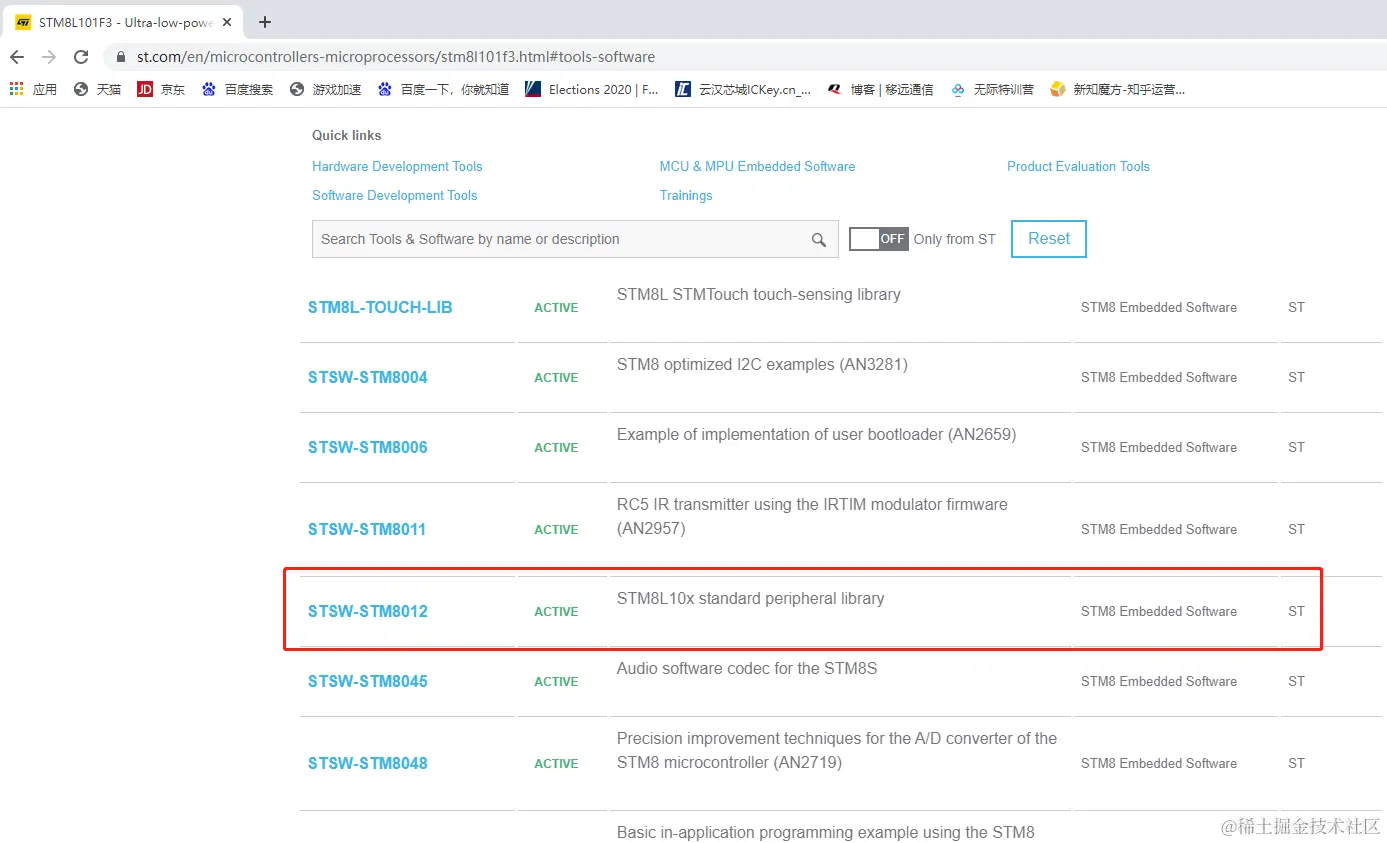
Task: Open the 云汉芯城ICKey.cn bookmark
Action: tap(743, 89)
